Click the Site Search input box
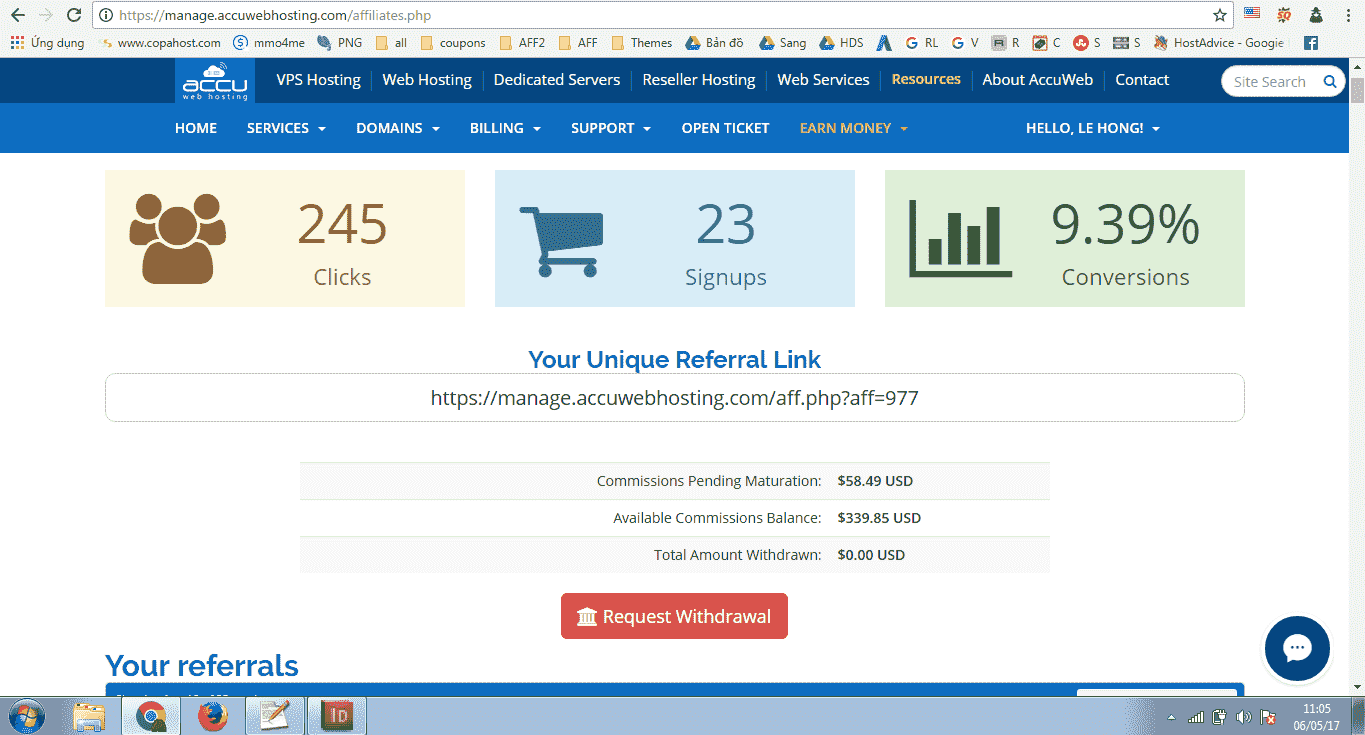This screenshot has height=735, width=1365. [1270, 82]
